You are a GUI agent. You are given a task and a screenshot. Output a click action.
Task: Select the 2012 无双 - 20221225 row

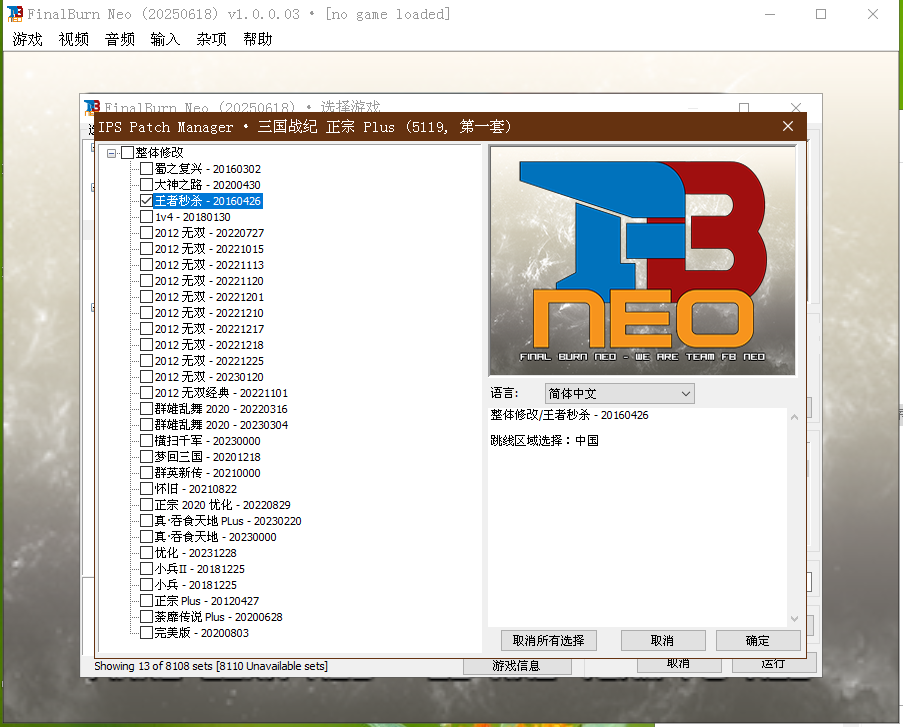[209, 361]
